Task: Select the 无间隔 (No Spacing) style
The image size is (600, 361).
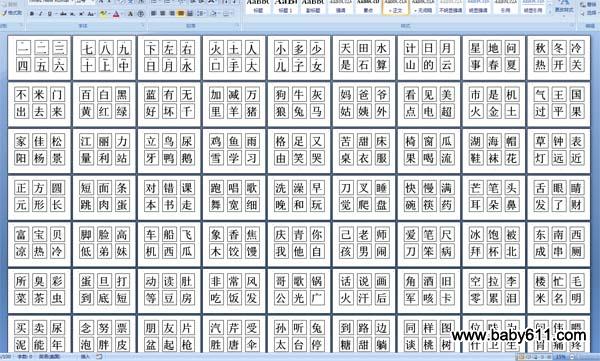Action: (x=423, y=7)
